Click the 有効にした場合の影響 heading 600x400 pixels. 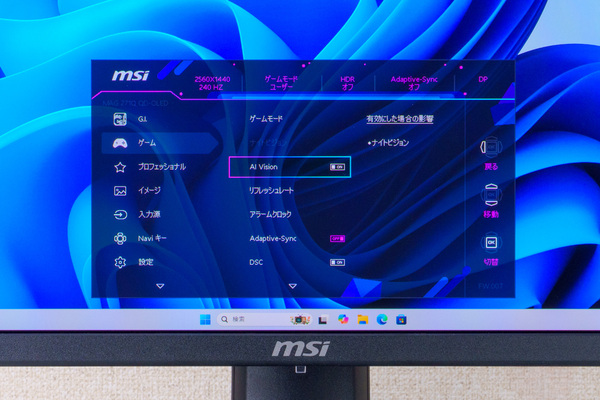[400, 119]
